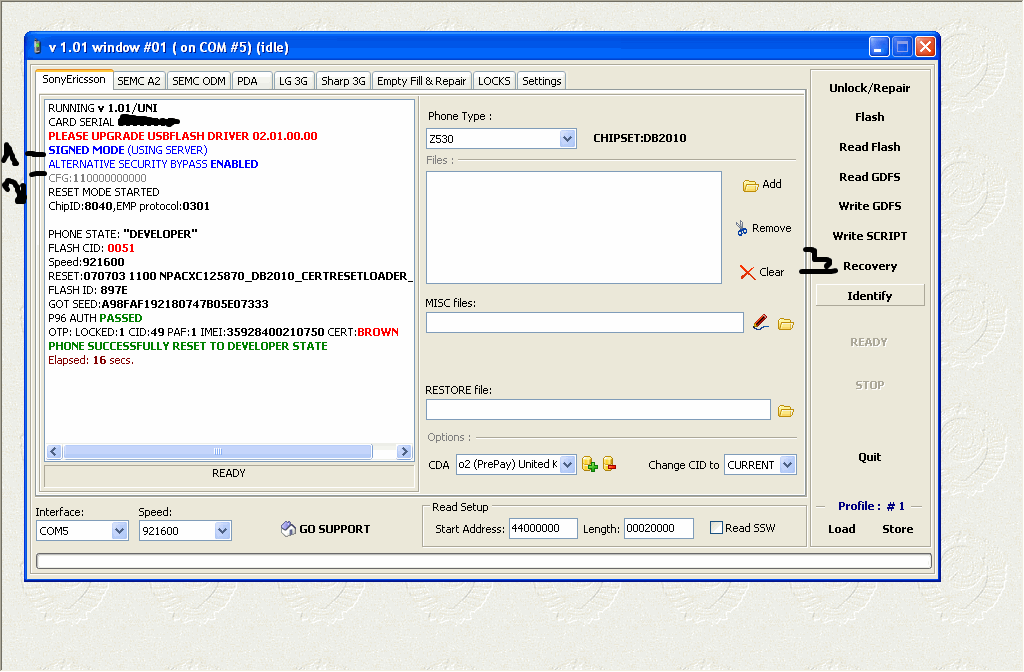Screen dimensions: 1024x672
Task: Open the MISC files browse folder icon
Action: 786,324
